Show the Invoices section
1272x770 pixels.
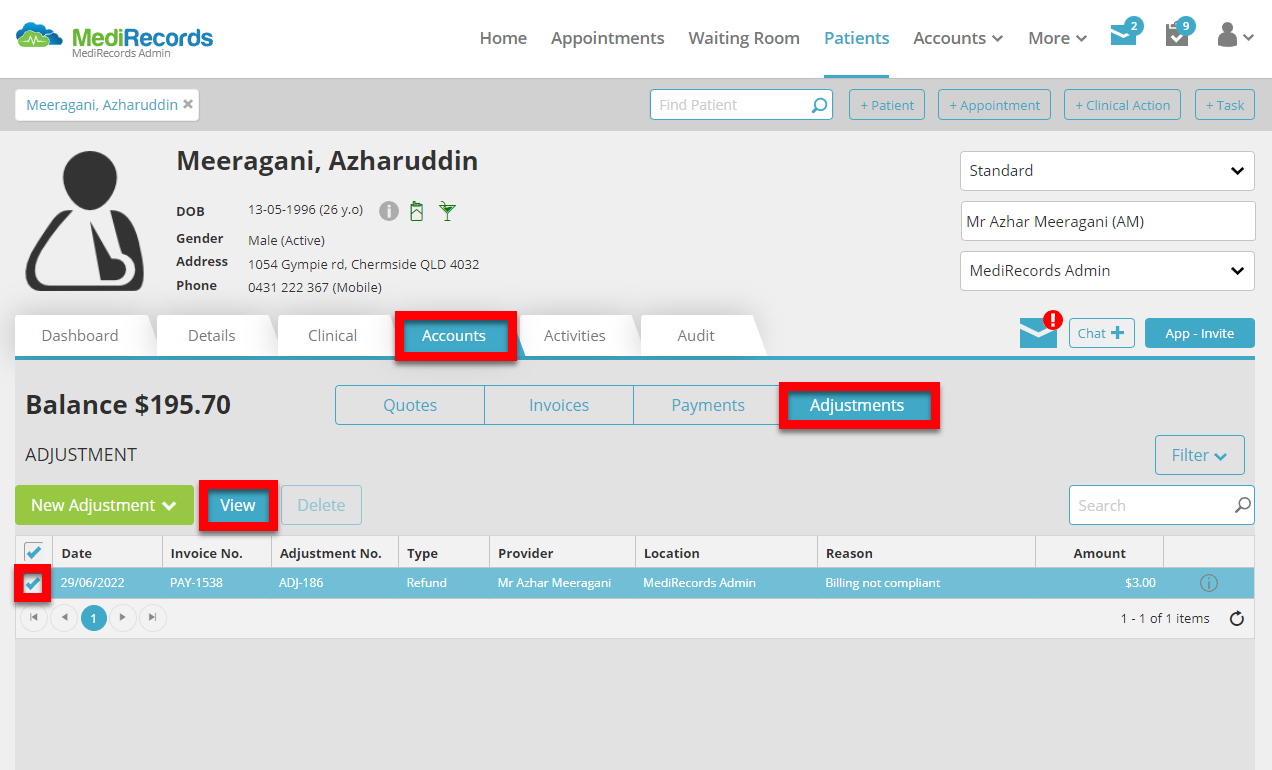click(559, 405)
